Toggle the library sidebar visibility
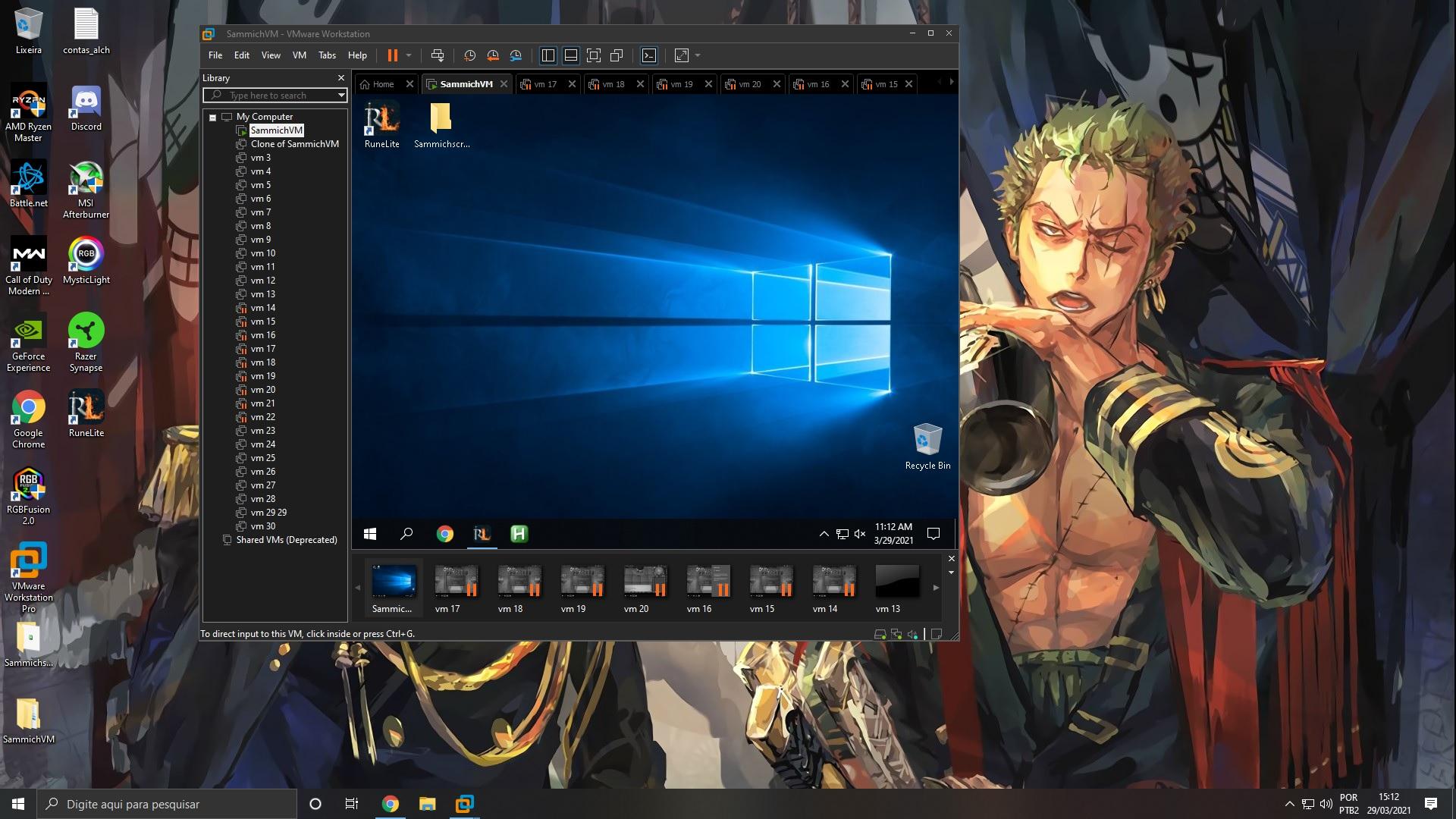1456x819 pixels. pos(548,55)
